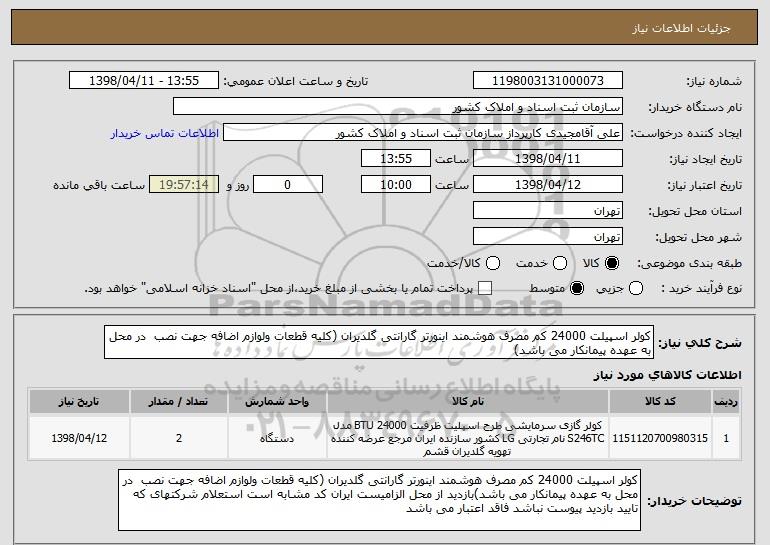This screenshot has width=770, height=545.
Task: Choose the متوسط purchase process option
Action: [x=577, y=288]
